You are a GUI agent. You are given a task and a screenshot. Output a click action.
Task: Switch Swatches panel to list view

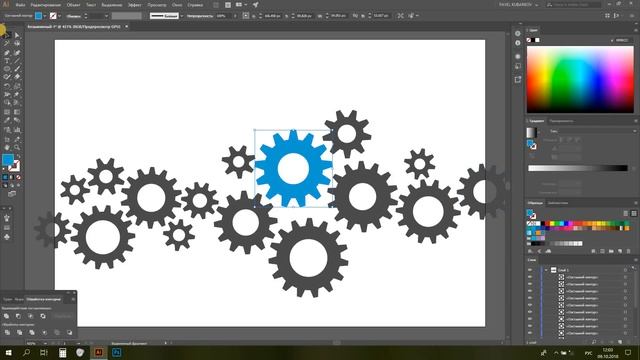tap(626, 213)
